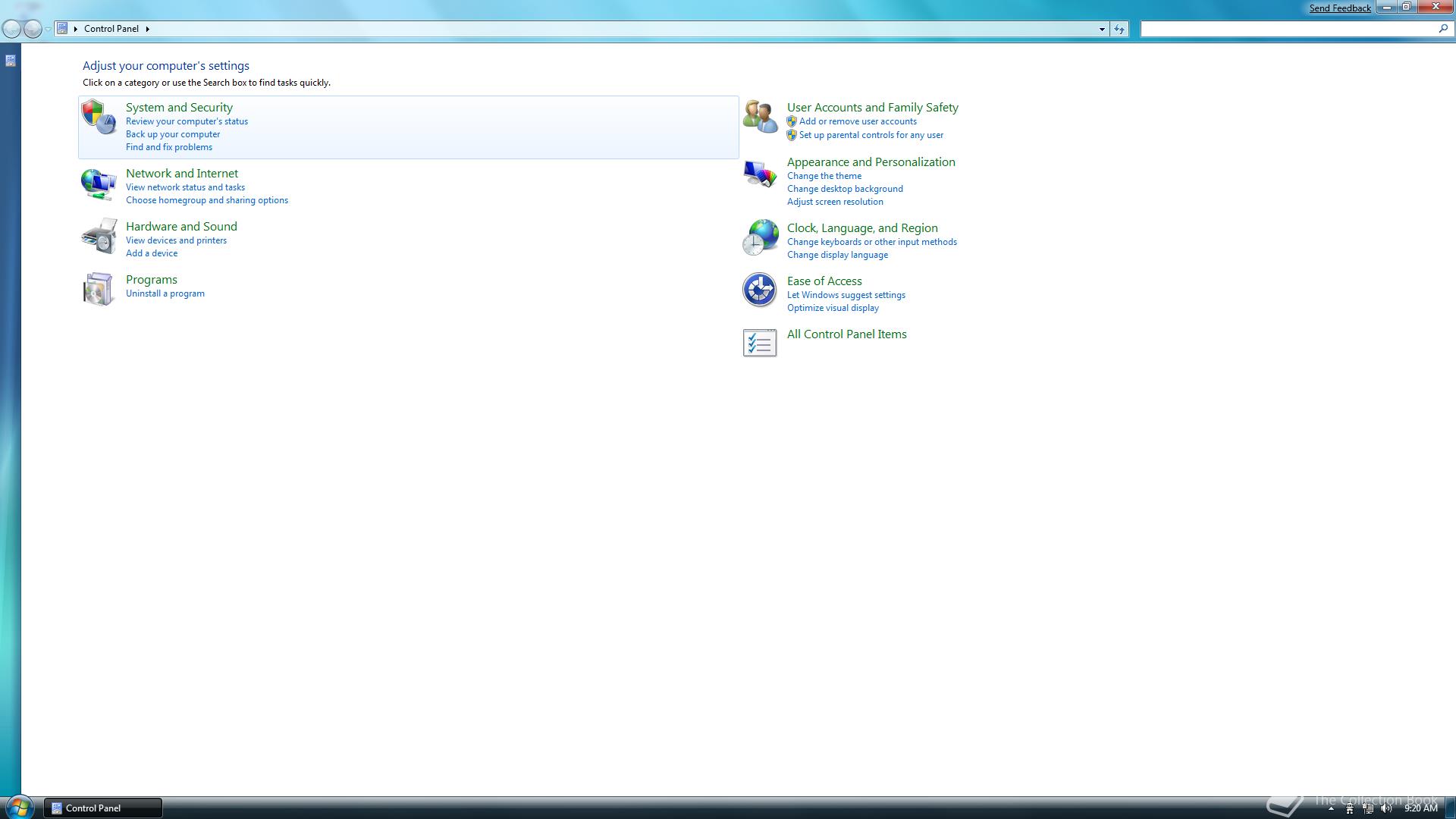Click Adjust screen resolution

835,202
